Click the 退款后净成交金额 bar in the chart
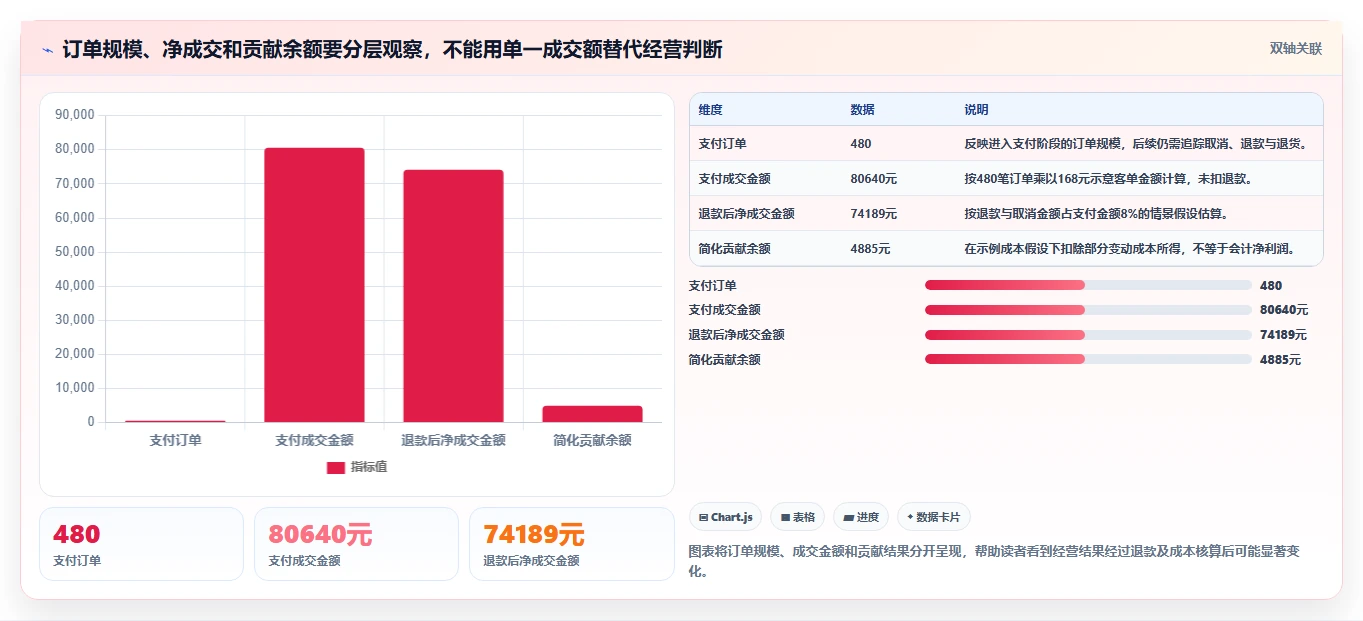The height and width of the screenshot is (621, 1363). [x=453, y=296]
